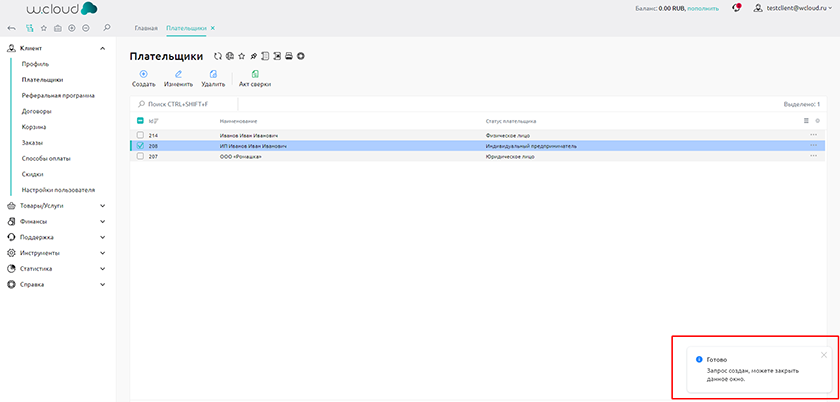Check the checkbox for row 214
This screenshot has width=840, height=402.
[x=140, y=135]
